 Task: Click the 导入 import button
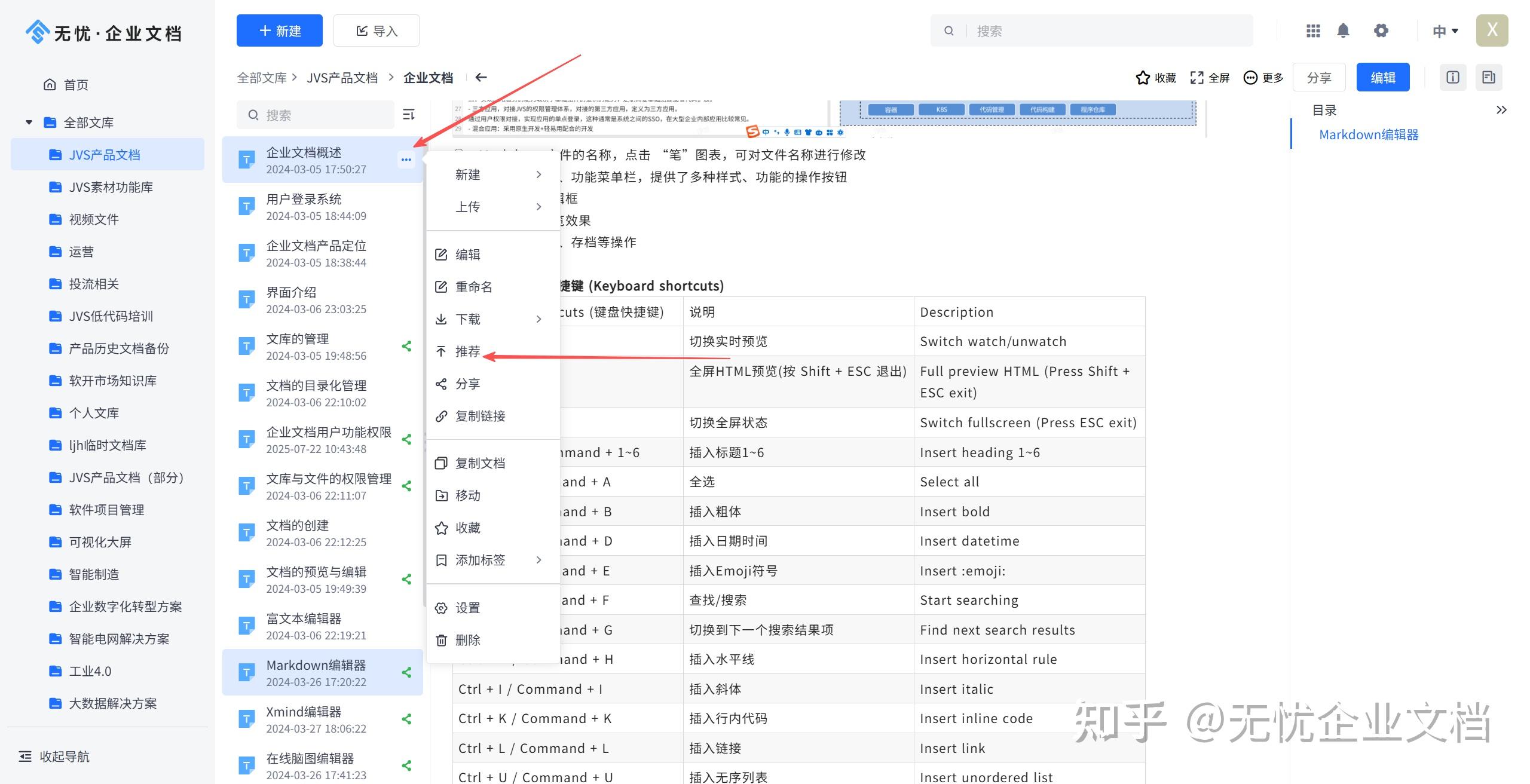click(377, 30)
